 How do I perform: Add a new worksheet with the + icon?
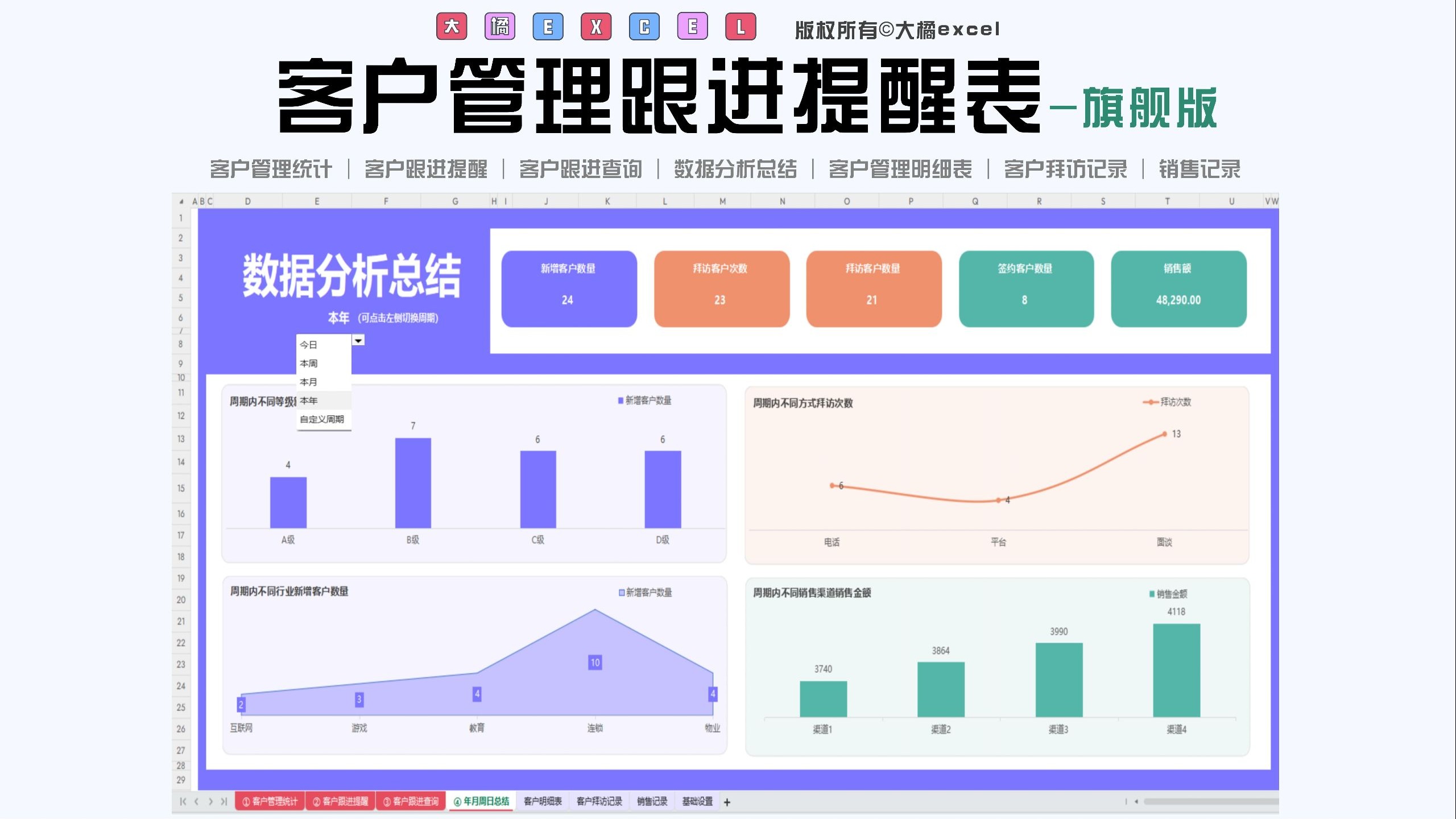(x=727, y=801)
